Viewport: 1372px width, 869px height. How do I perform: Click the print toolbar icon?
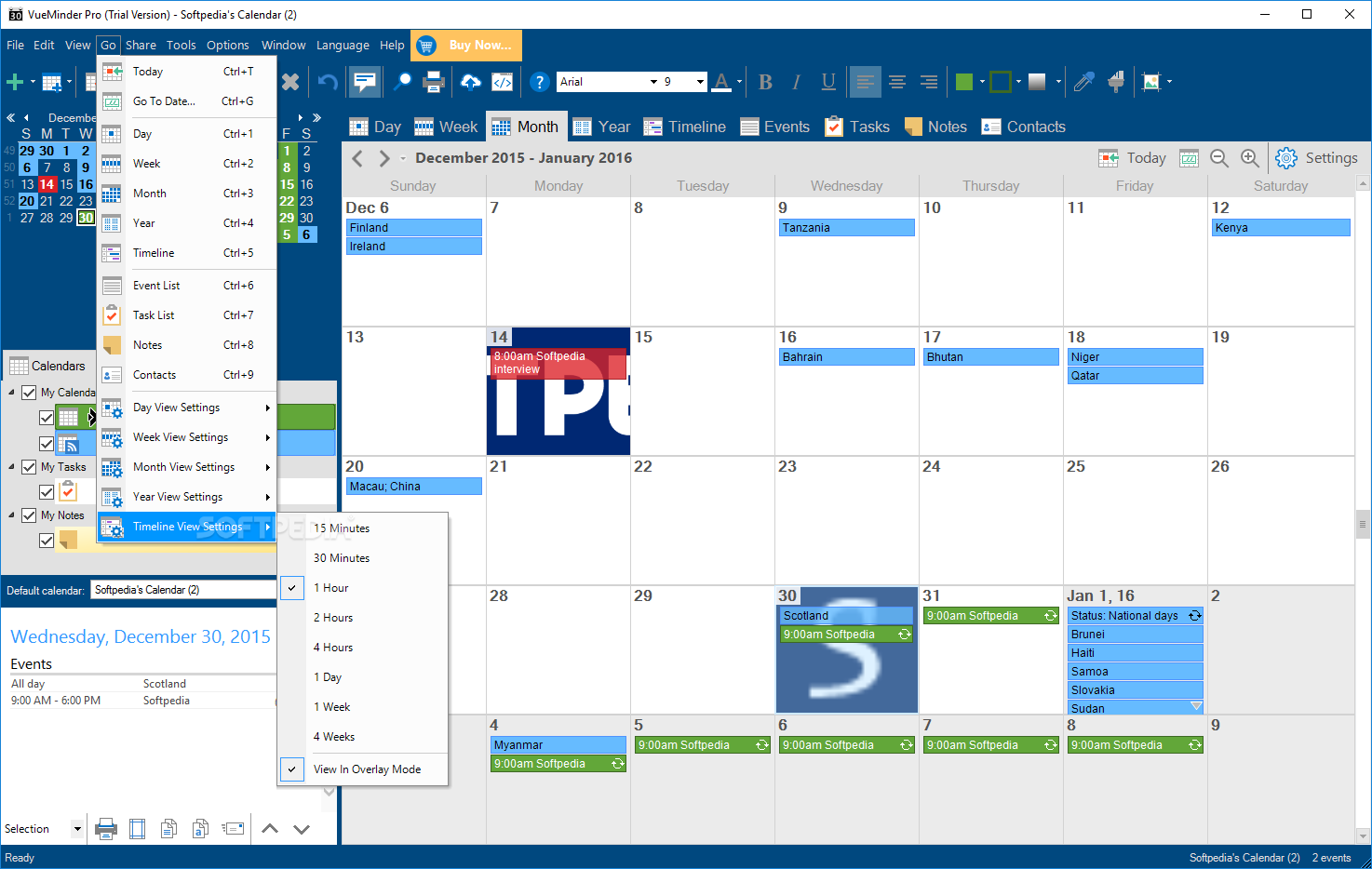tap(434, 82)
